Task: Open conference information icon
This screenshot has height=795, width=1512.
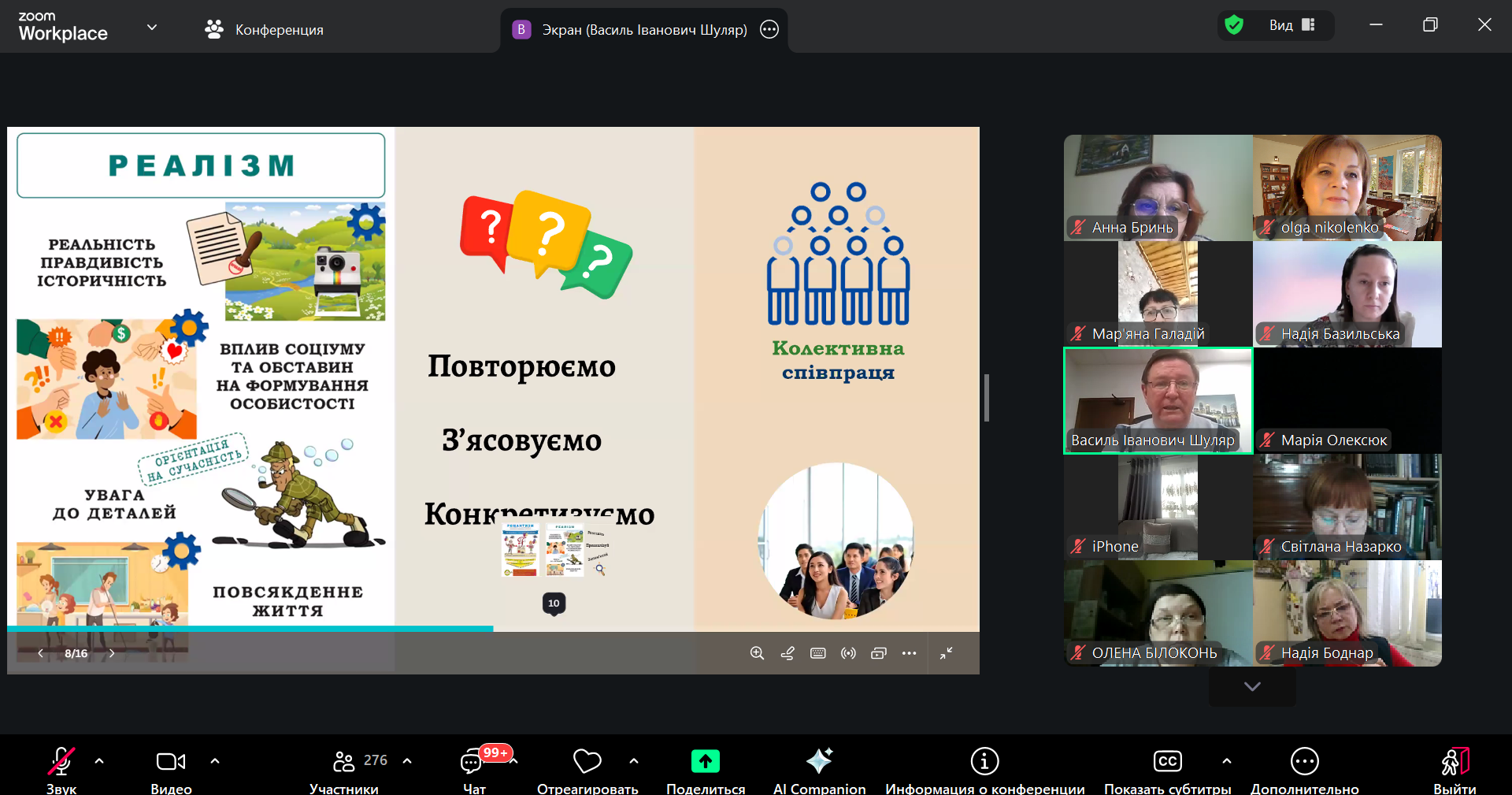Action: click(984, 761)
